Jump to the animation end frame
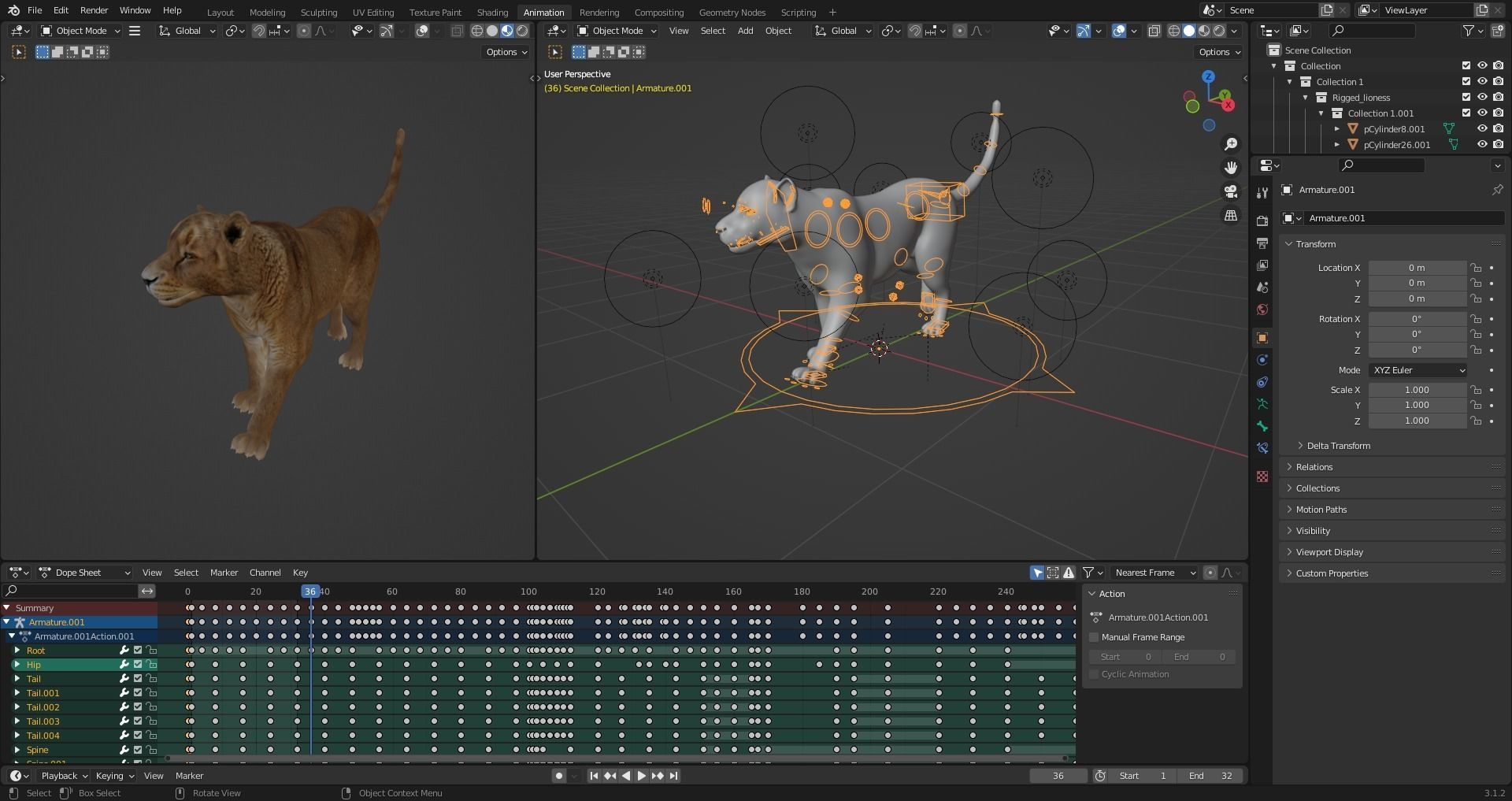1512x801 pixels. [x=673, y=776]
